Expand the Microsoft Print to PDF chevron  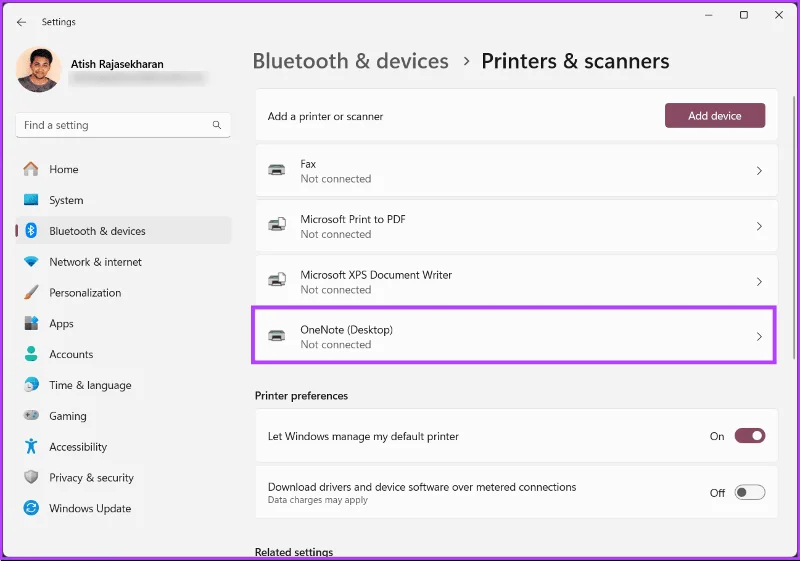[759, 226]
